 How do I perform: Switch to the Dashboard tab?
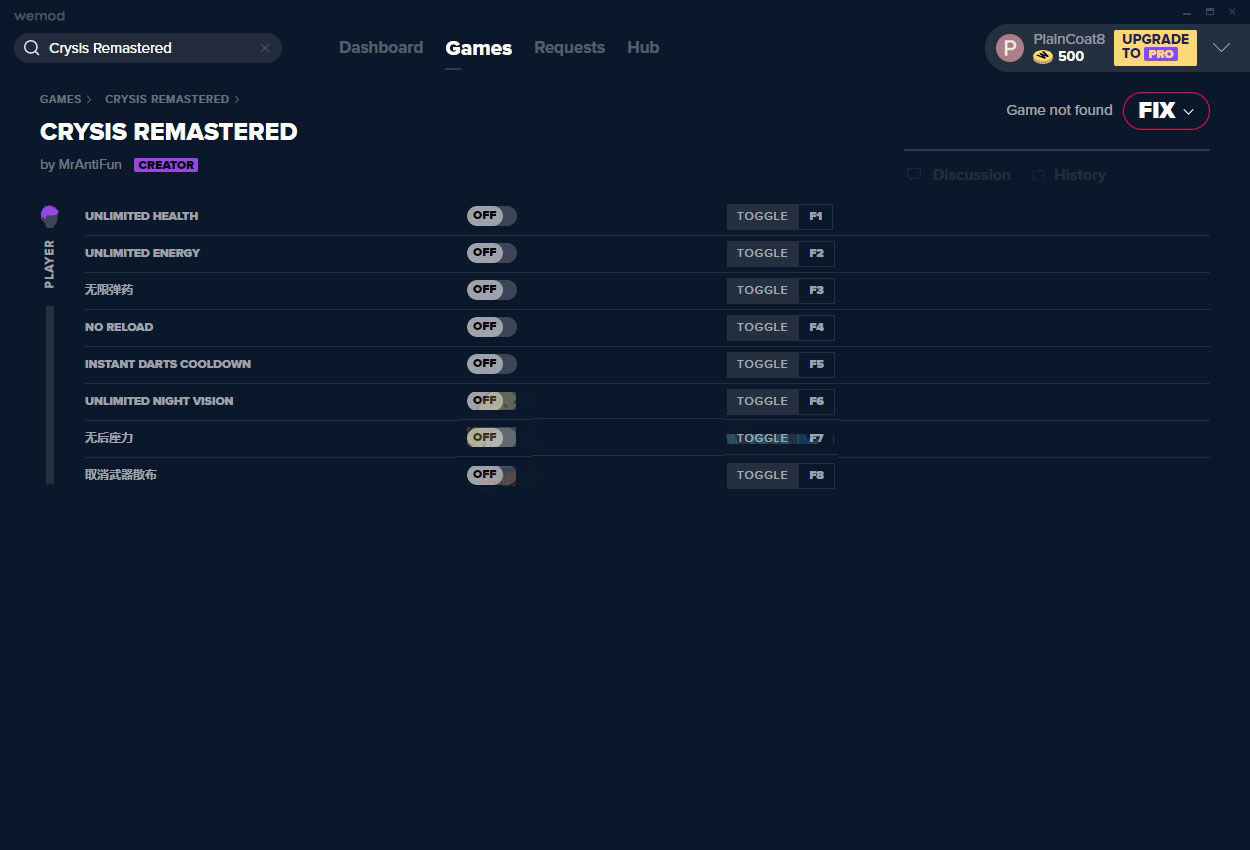[x=381, y=48]
